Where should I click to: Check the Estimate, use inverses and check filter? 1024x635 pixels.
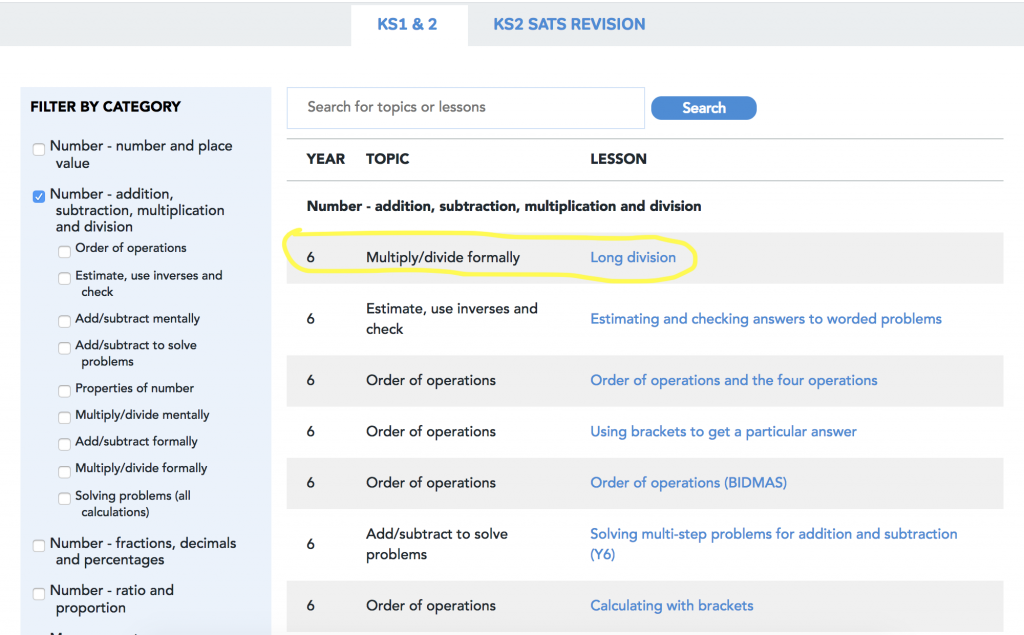64,277
